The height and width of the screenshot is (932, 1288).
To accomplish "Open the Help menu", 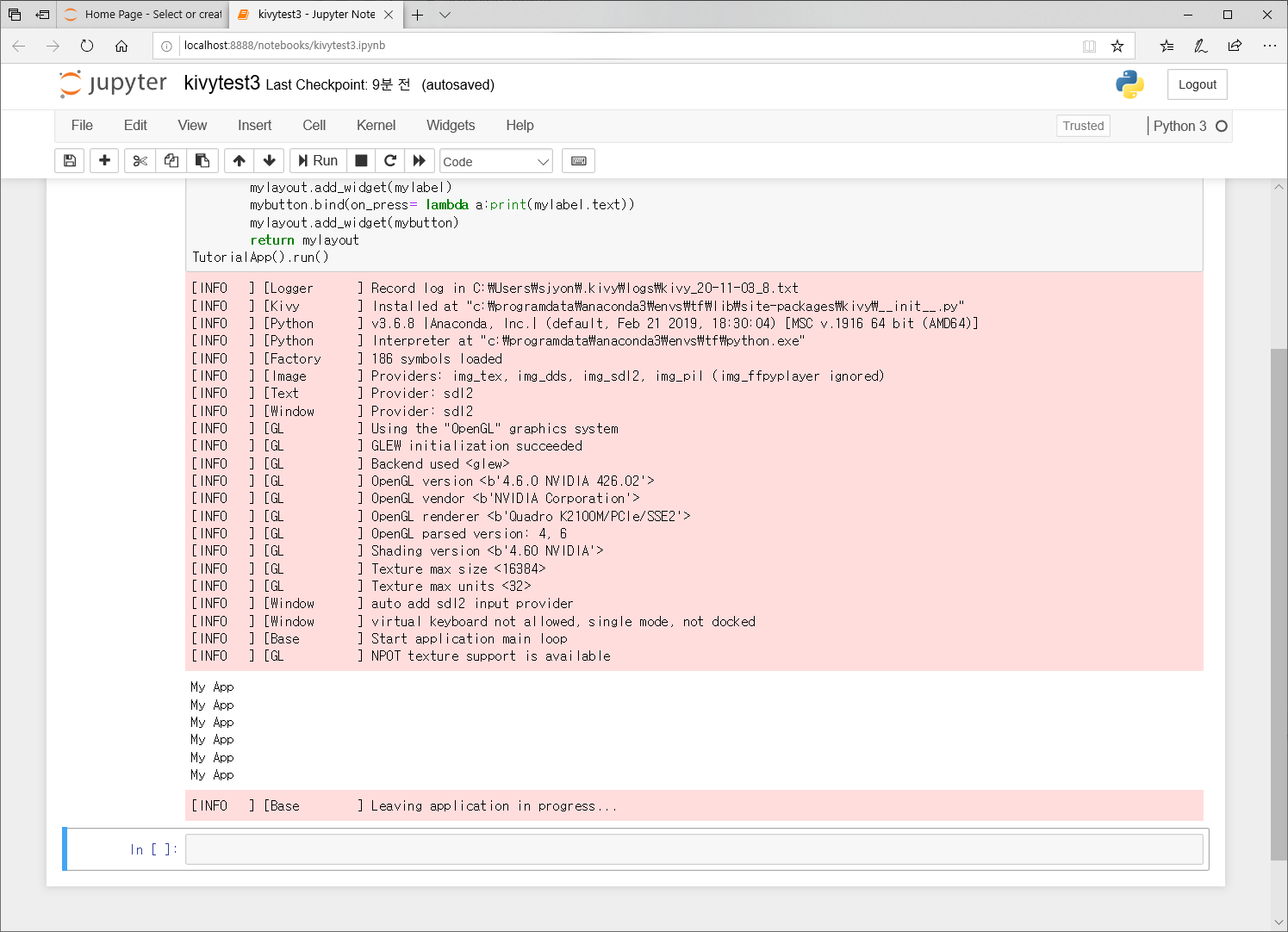I will tap(520, 126).
